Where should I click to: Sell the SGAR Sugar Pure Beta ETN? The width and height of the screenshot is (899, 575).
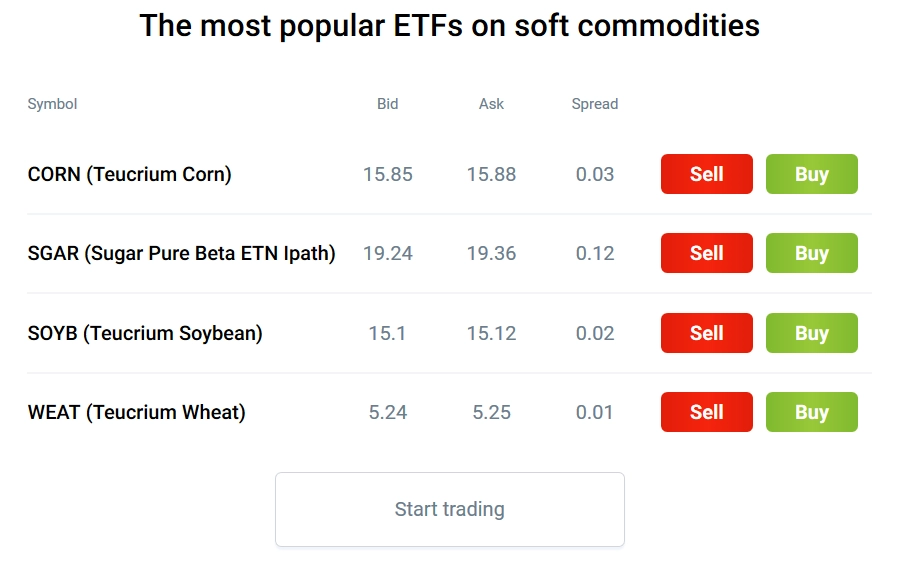click(x=706, y=253)
